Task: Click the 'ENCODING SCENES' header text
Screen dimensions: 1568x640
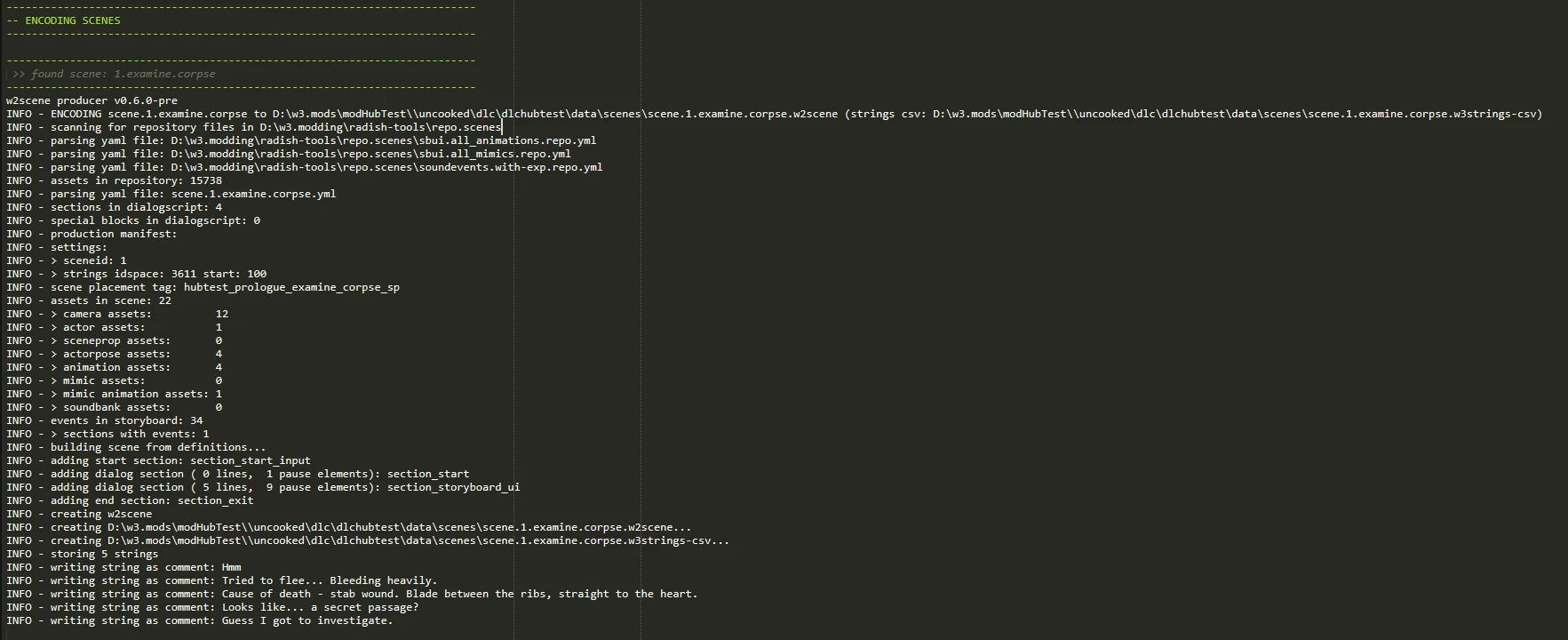Action: click(x=73, y=20)
